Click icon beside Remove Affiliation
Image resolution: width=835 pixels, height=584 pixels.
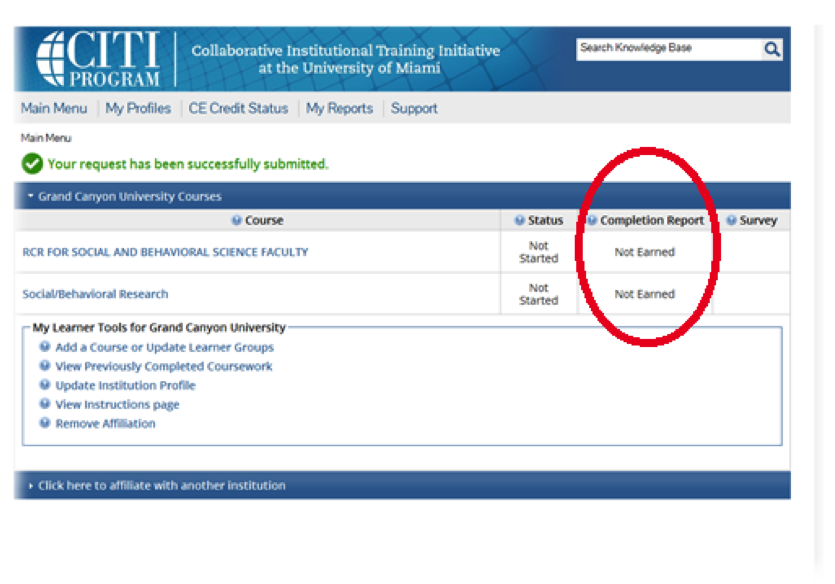pyautogui.click(x=45, y=423)
